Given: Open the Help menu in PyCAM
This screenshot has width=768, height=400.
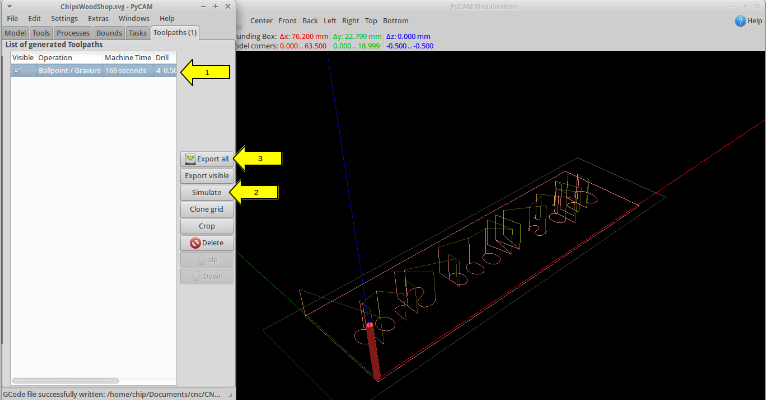Looking at the screenshot, I should (x=167, y=19).
